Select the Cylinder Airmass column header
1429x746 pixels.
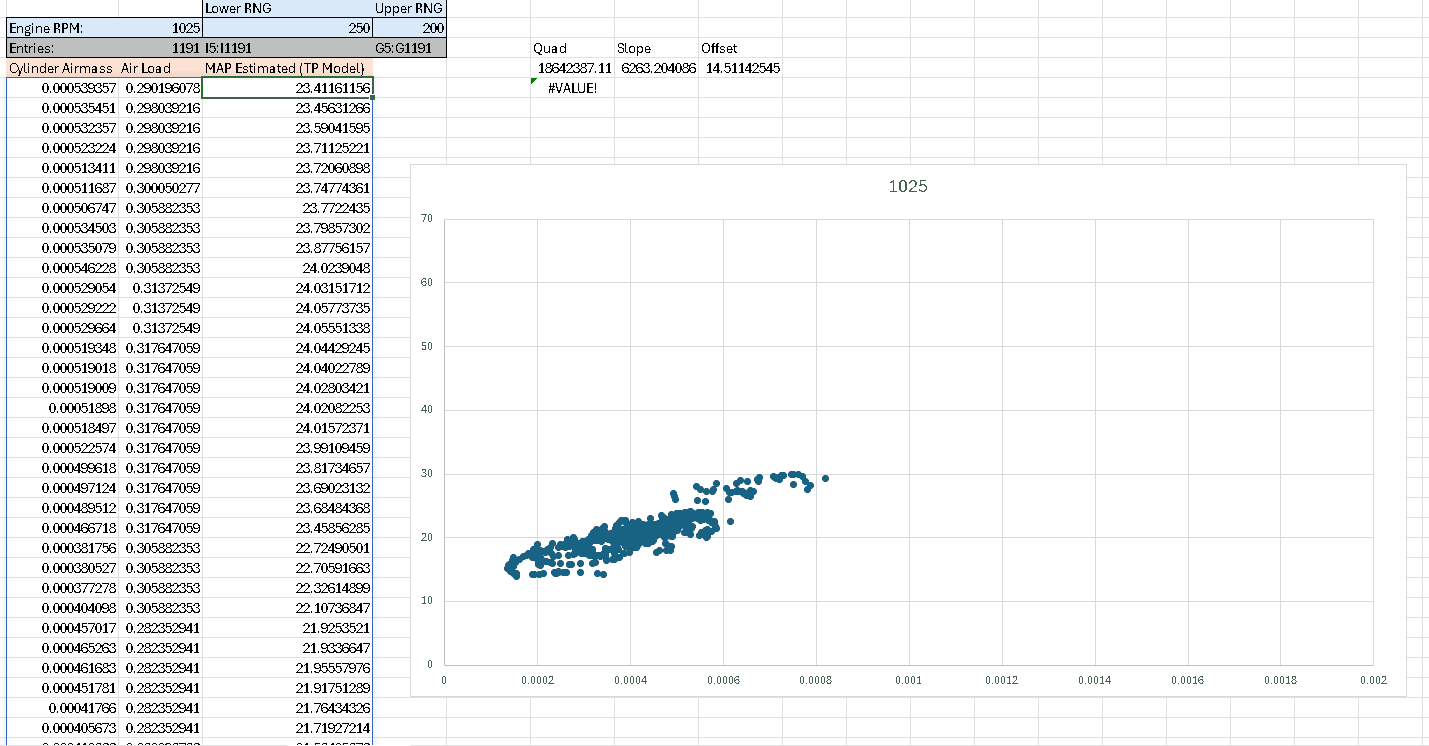(61, 68)
